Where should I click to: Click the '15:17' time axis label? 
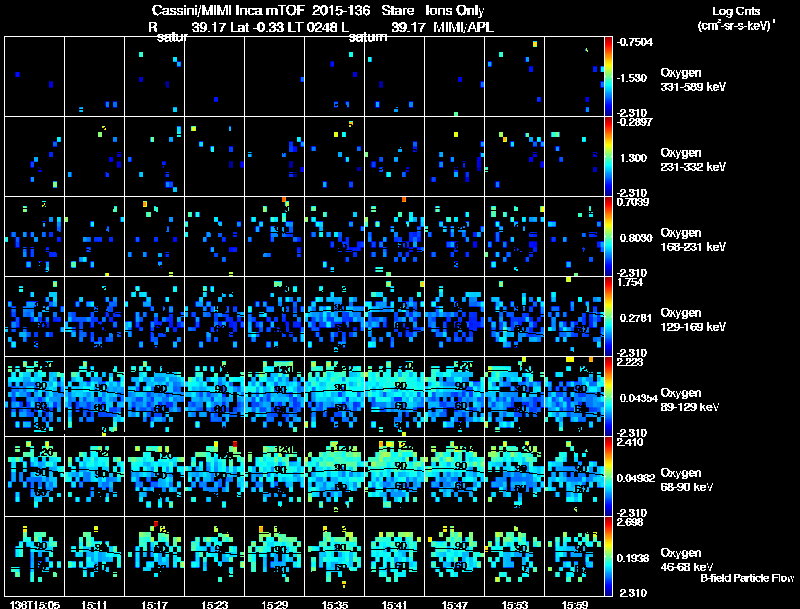pos(155,604)
